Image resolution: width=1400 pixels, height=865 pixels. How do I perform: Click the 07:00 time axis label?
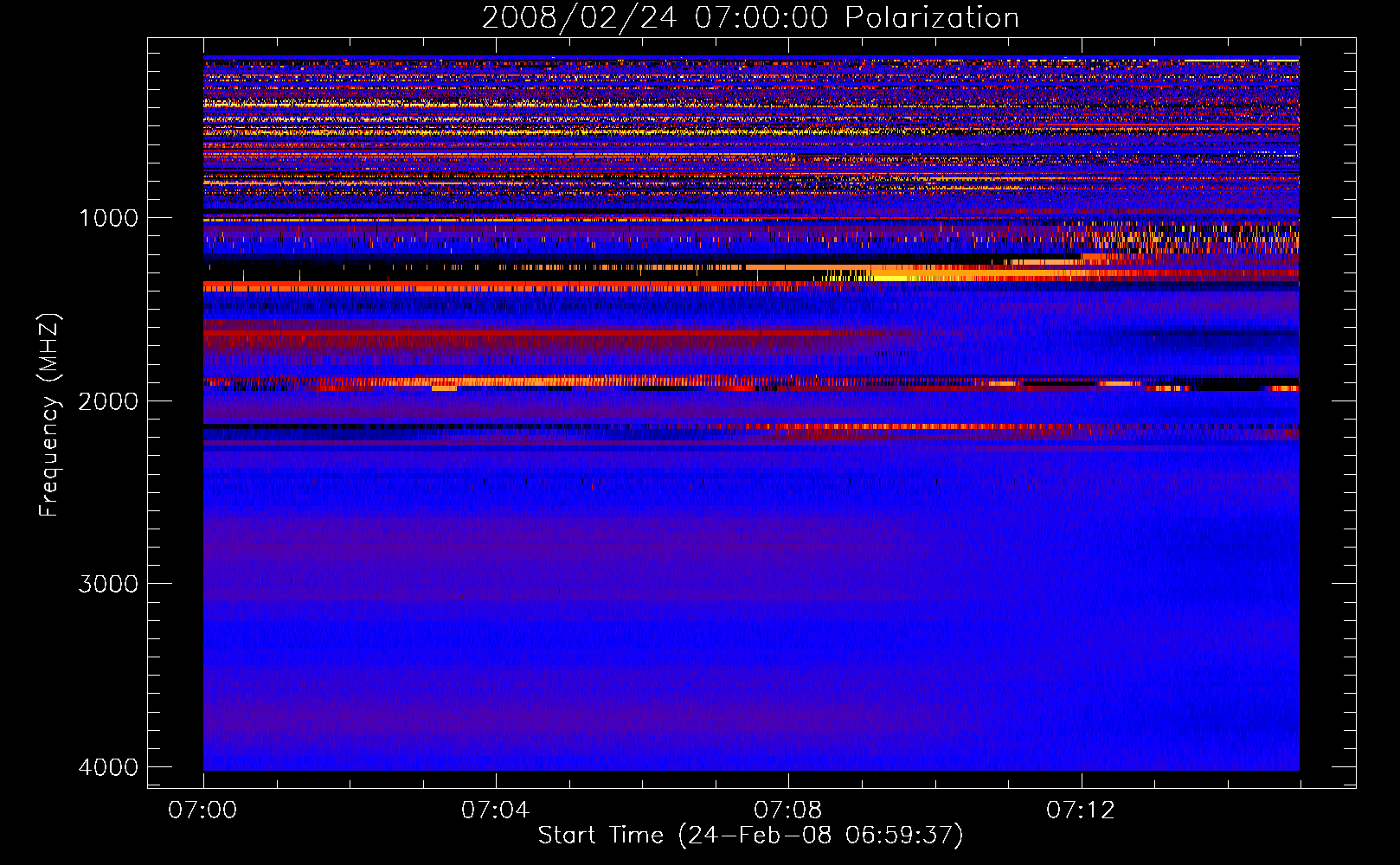pyautogui.click(x=202, y=811)
